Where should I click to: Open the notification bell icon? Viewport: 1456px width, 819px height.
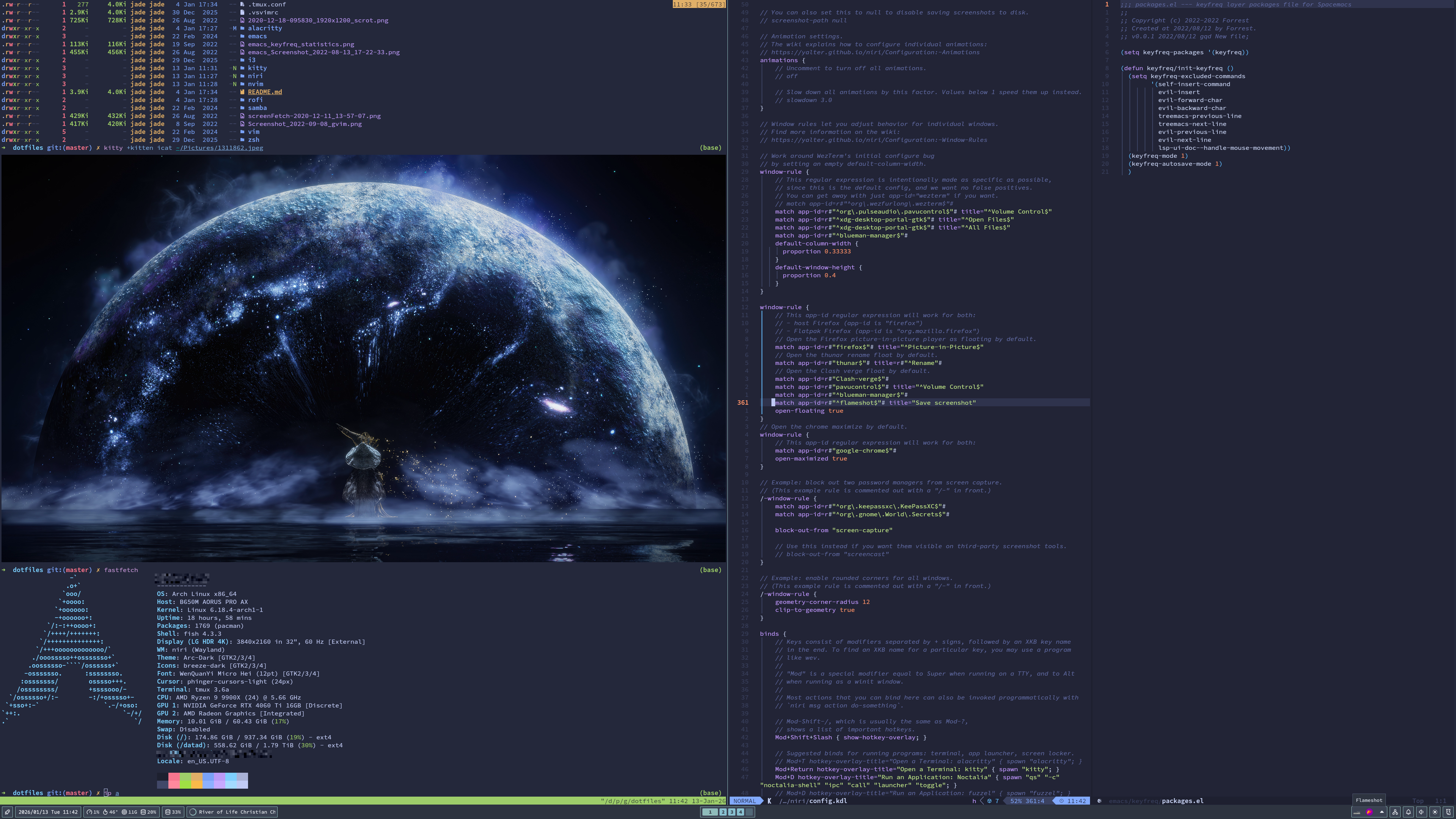coord(1409,812)
